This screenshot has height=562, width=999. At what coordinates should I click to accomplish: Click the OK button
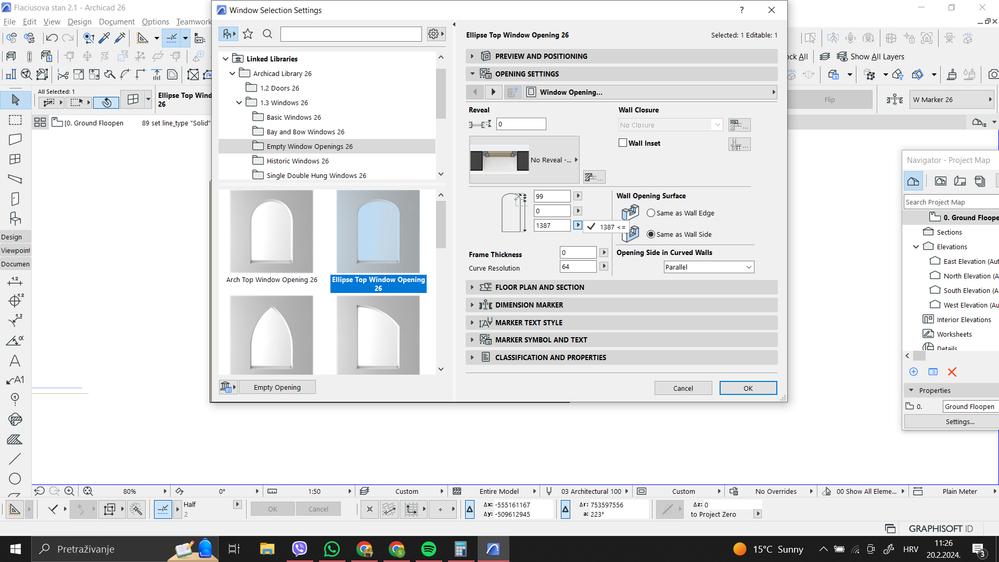pyautogui.click(x=747, y=388)
